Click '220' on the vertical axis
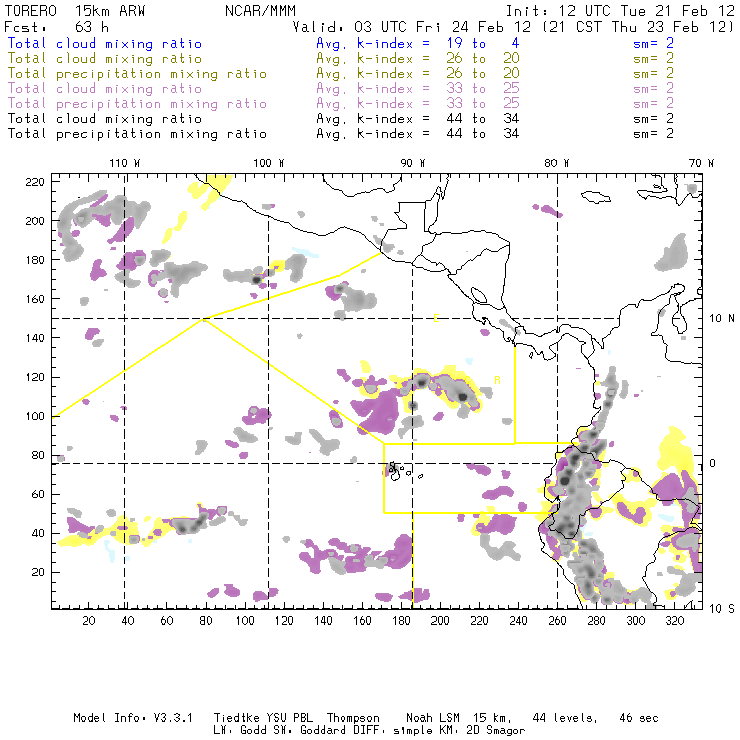The image size is (740, 740). (x=35, y=182)
